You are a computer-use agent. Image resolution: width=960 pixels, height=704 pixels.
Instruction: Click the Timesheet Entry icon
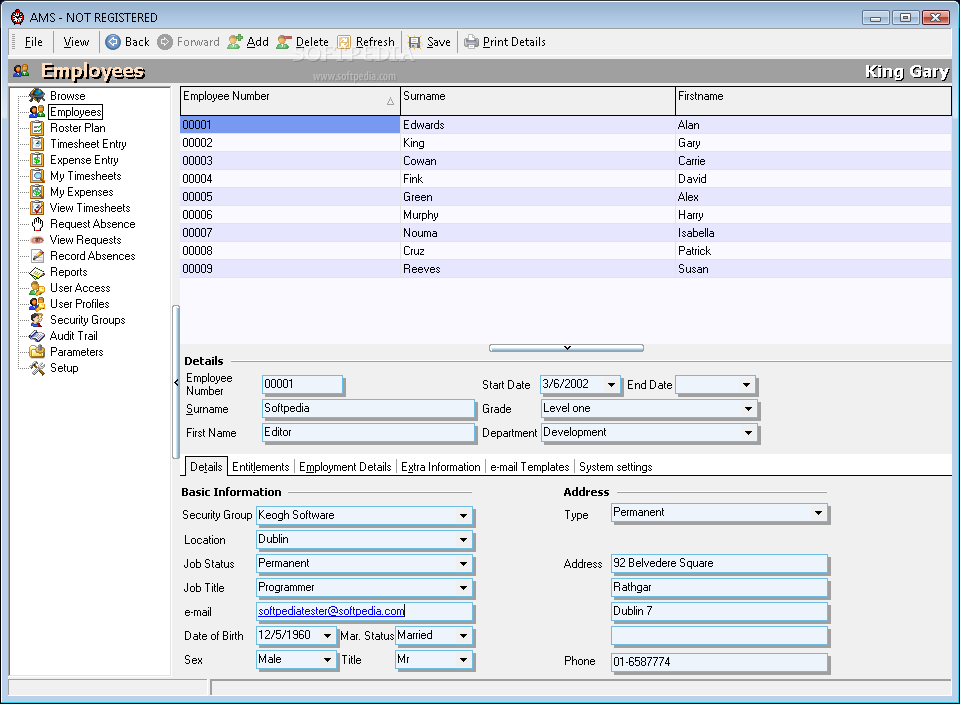click(37, 144)
